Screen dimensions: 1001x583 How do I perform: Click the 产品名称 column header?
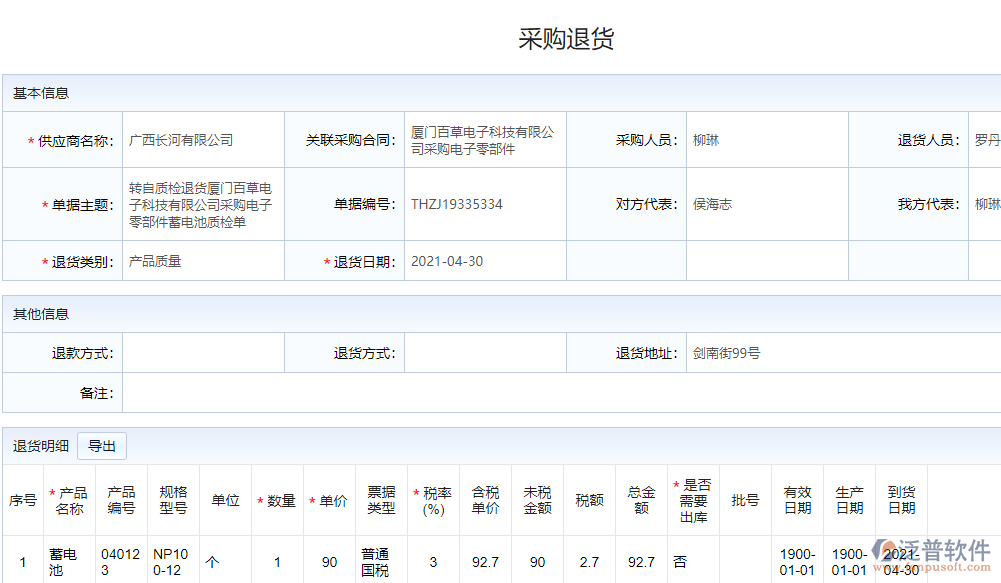70,501
